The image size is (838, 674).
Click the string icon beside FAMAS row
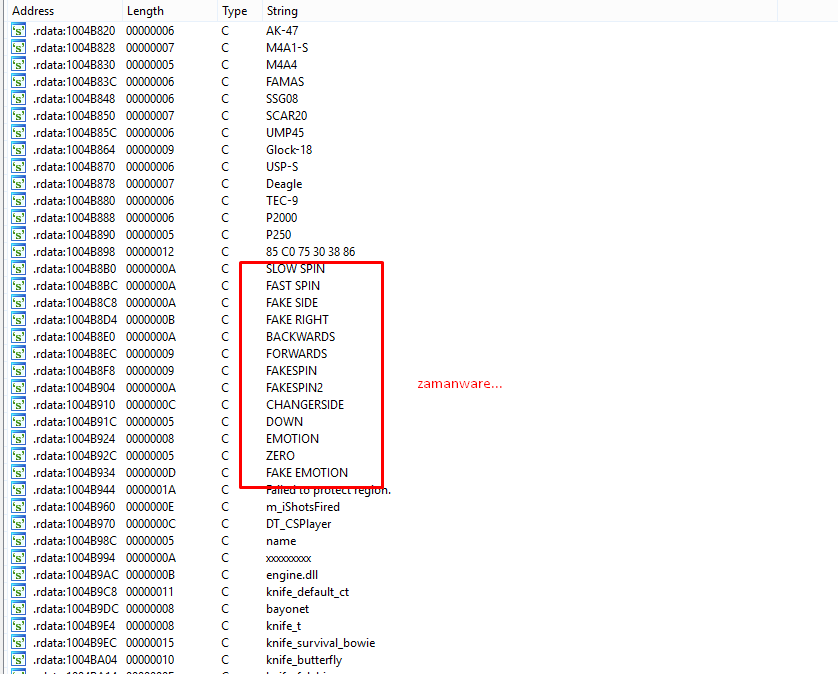coord(18,82)
